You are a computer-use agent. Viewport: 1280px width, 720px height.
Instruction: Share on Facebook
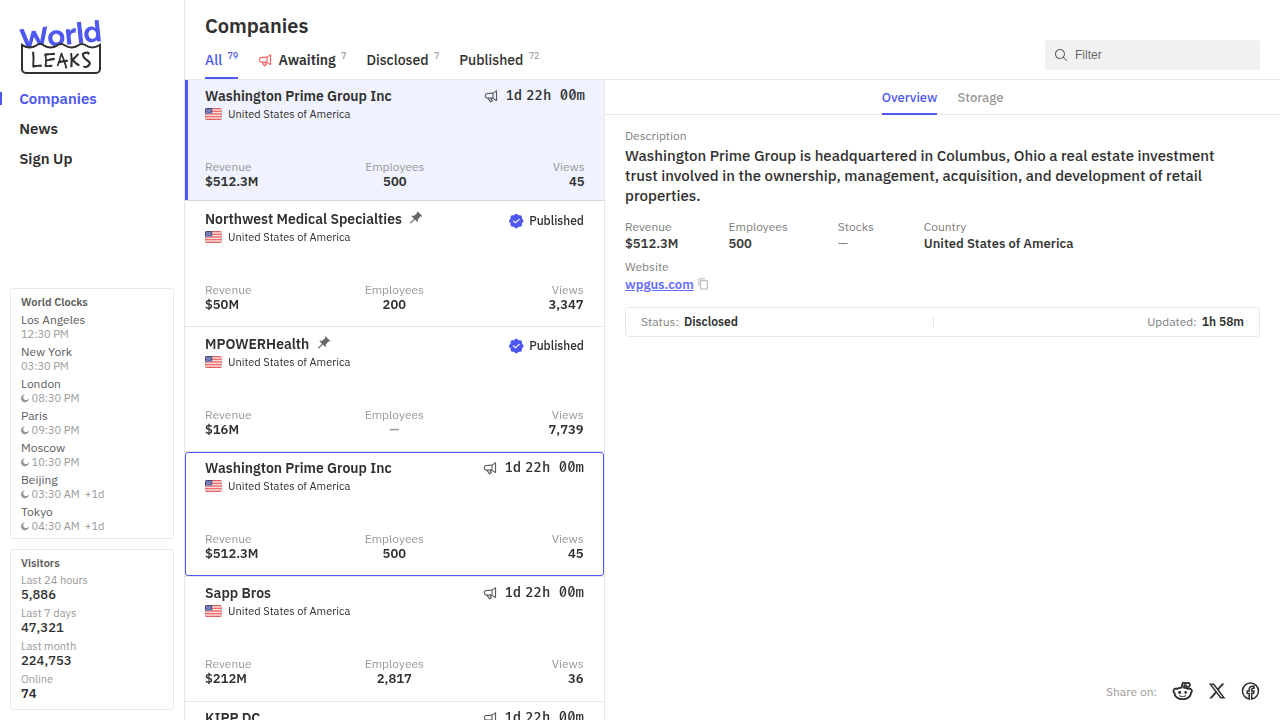click(x=1250, y=691)
